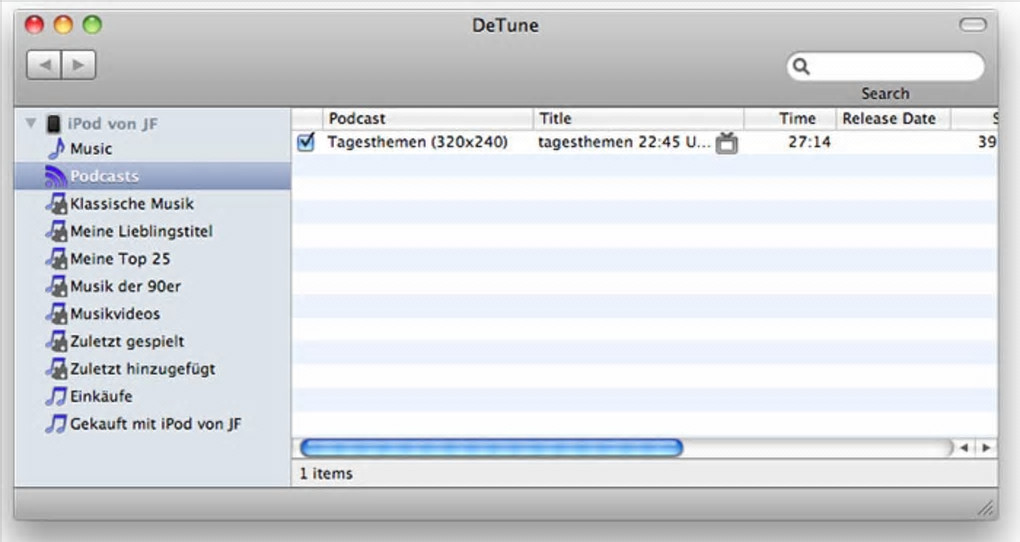The height and width of the screenshot is (542, 1020).
Task: Click the Gekauft mit iPod playlist icon
Action: coord(56,424)
